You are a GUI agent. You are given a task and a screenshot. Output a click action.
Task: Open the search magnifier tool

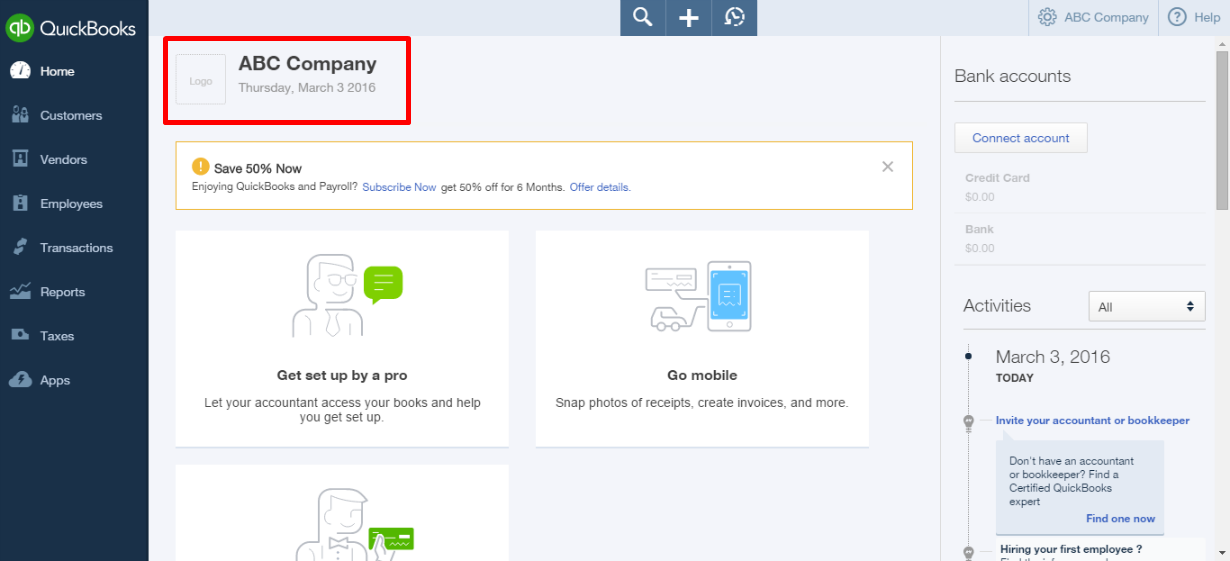(x=643, y=17)
